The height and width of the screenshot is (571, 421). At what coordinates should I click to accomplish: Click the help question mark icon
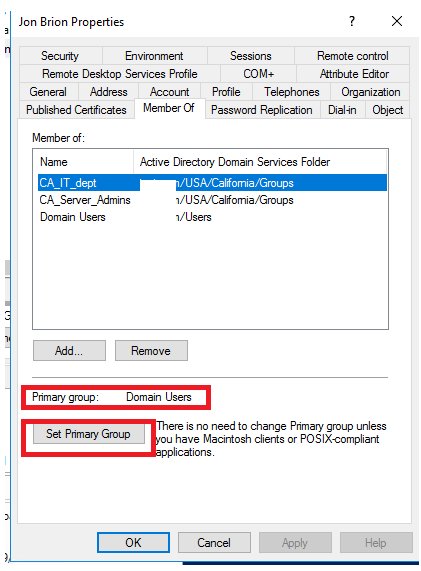pos(352,21)
